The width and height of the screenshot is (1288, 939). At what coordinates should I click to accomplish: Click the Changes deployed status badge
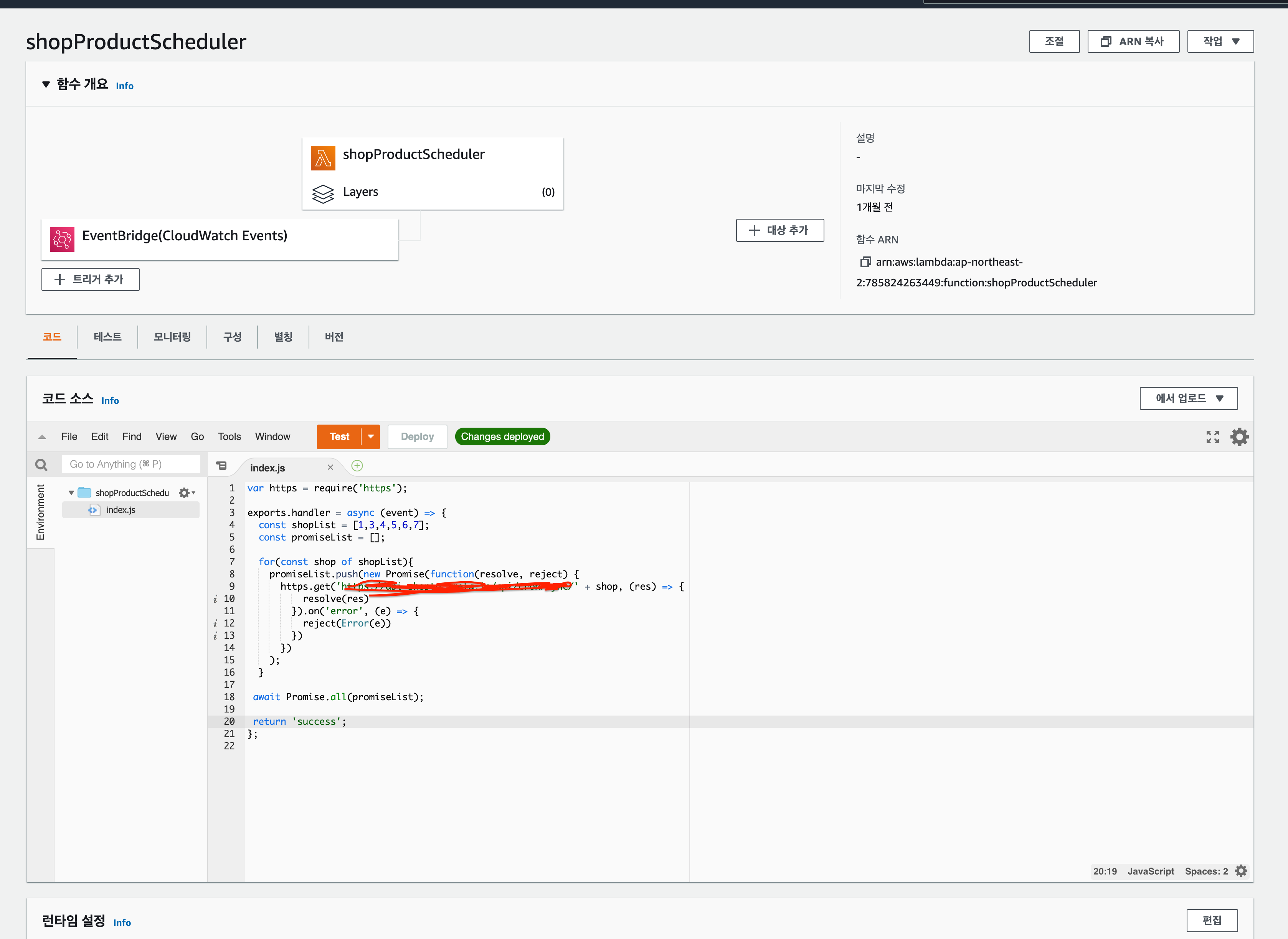(x=502, y=436)
